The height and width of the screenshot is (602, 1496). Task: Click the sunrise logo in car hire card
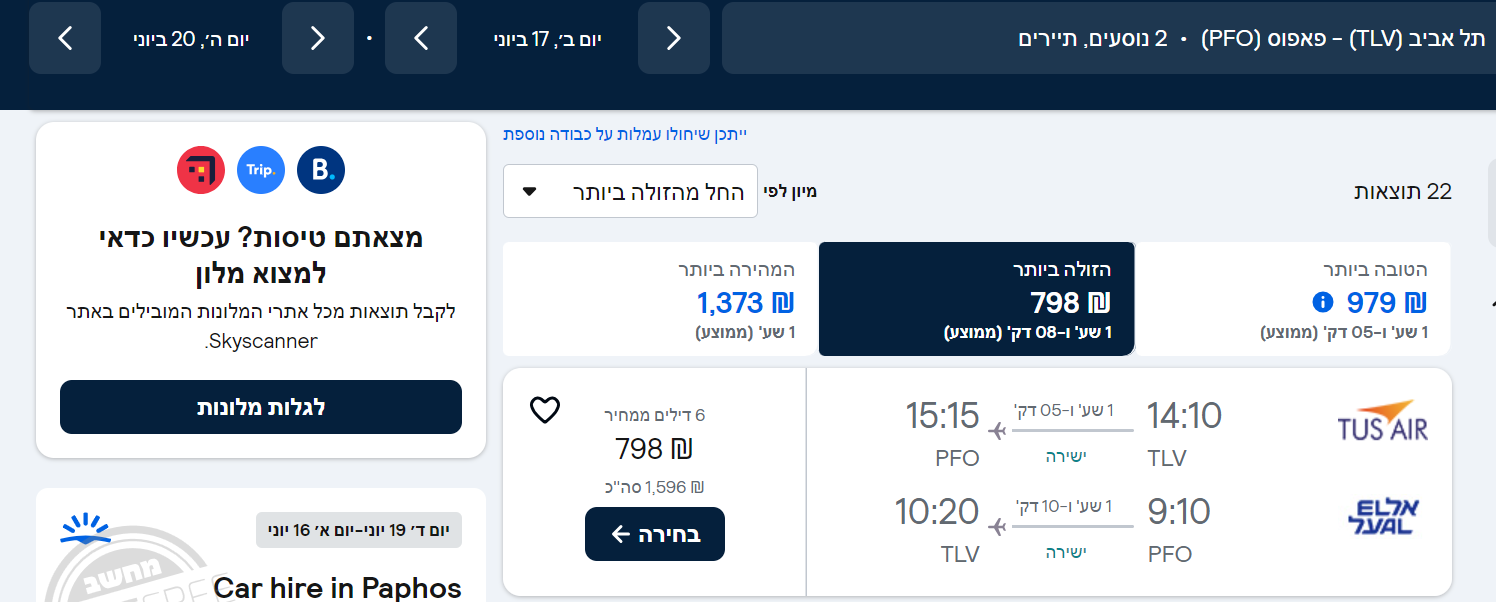85,529
